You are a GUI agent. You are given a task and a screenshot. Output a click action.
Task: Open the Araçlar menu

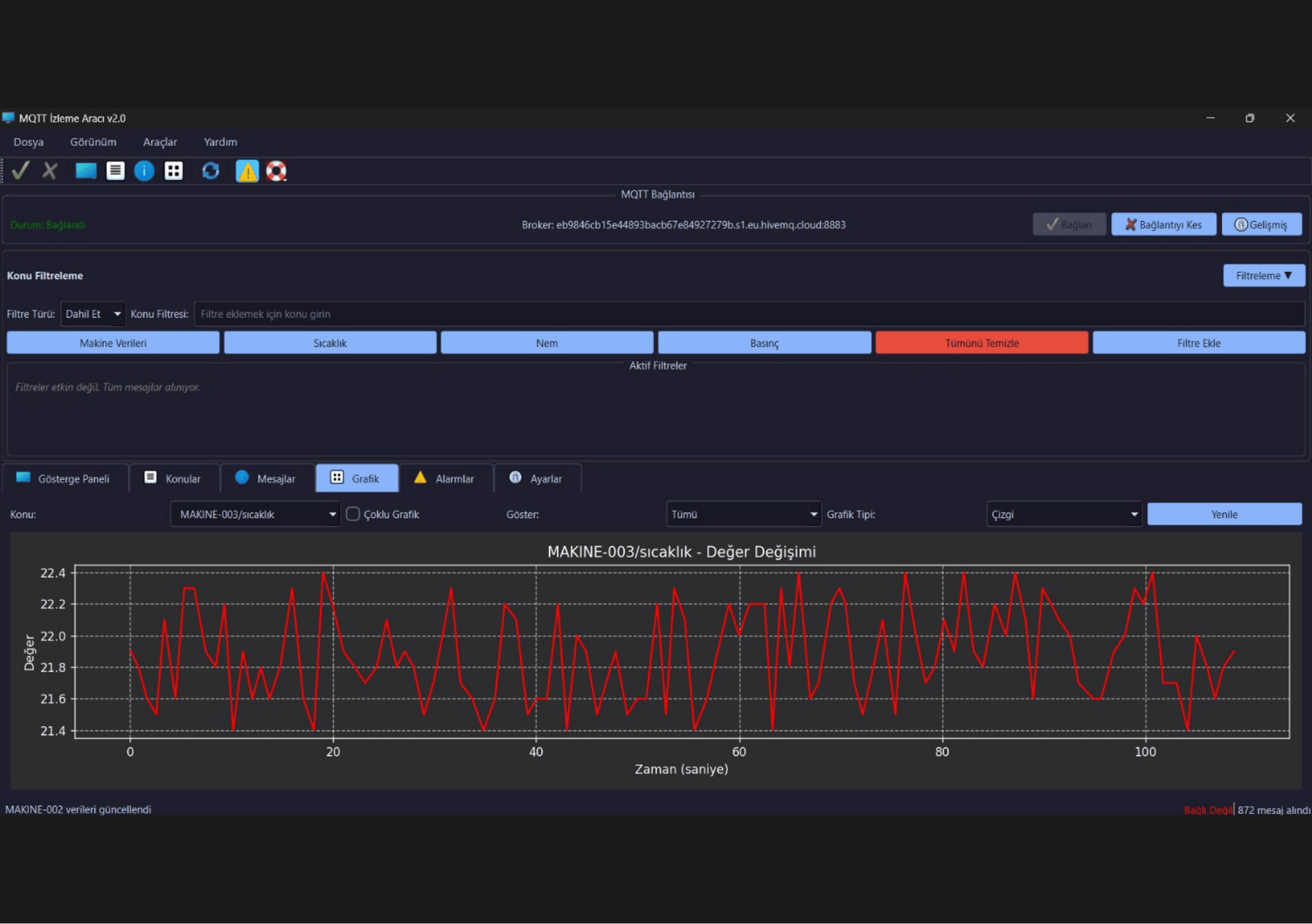coord(160,142)
